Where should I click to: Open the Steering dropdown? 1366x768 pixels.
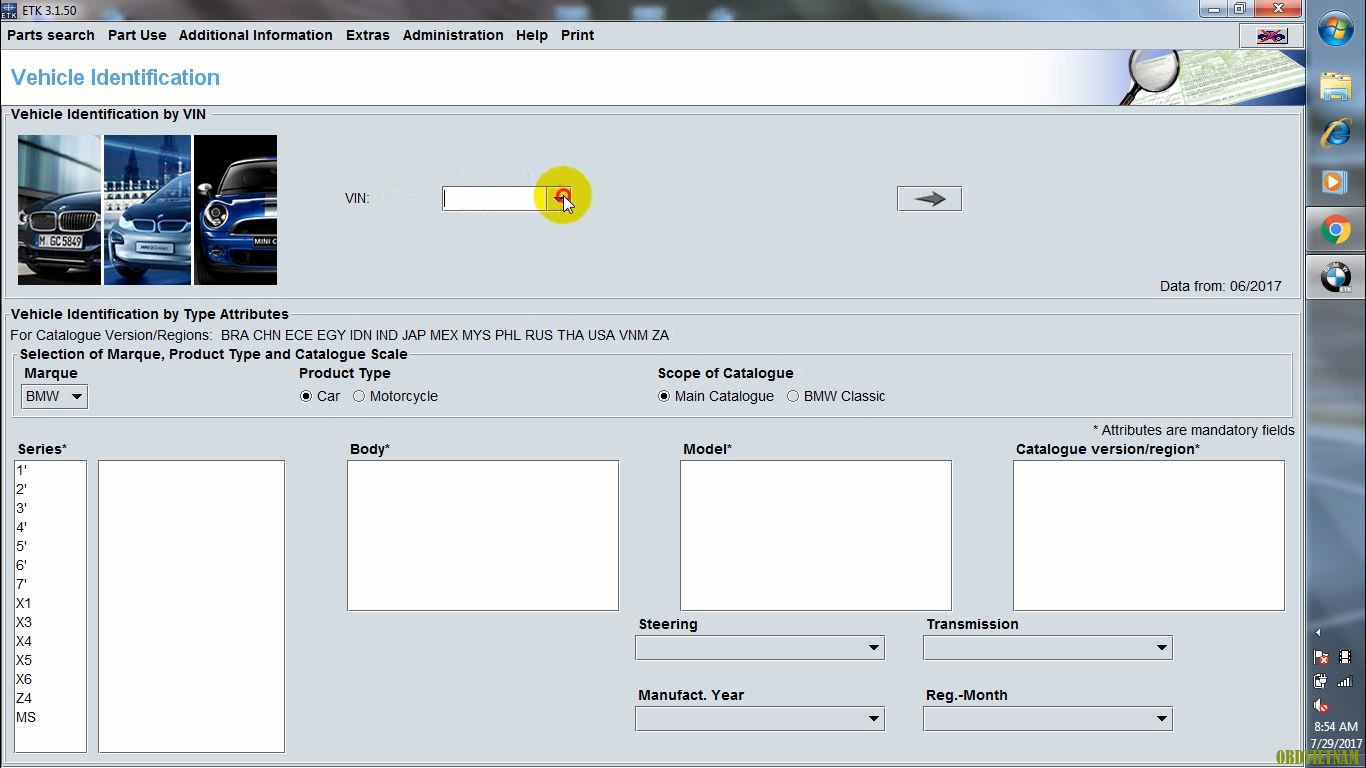pyautogui.click(x=760, y=648)
